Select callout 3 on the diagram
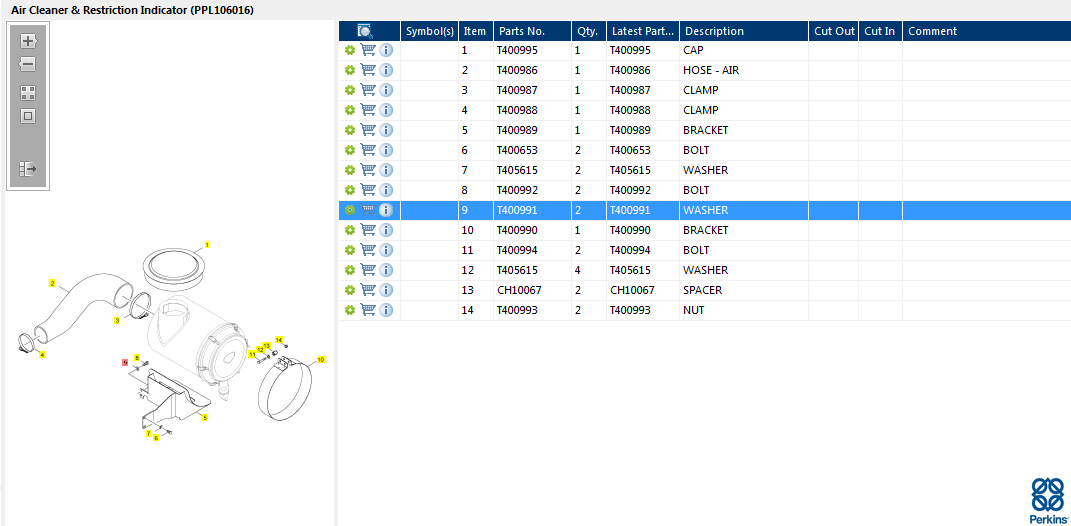This screenshot has width=1071, height=526. coord(117,320)
